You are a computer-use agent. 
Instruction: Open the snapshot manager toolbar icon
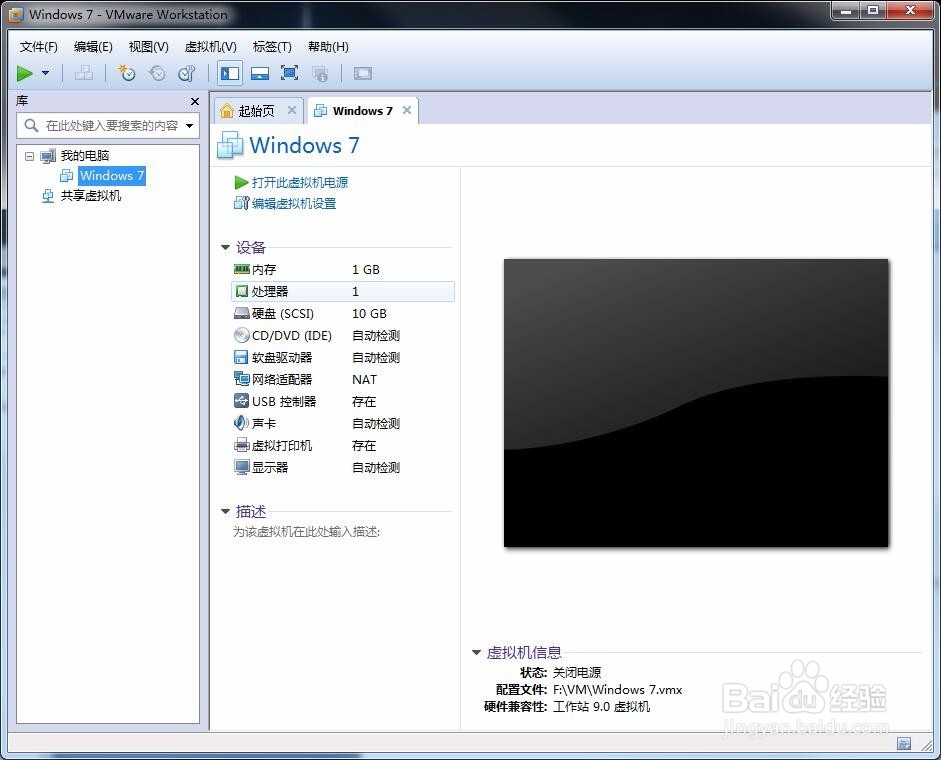[187, 73]
